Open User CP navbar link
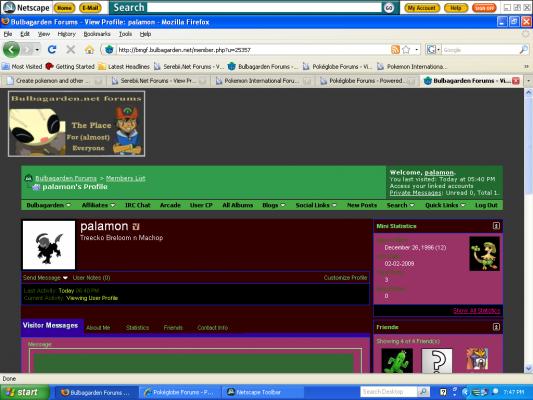The image size is (533, 400). (201, 205)
